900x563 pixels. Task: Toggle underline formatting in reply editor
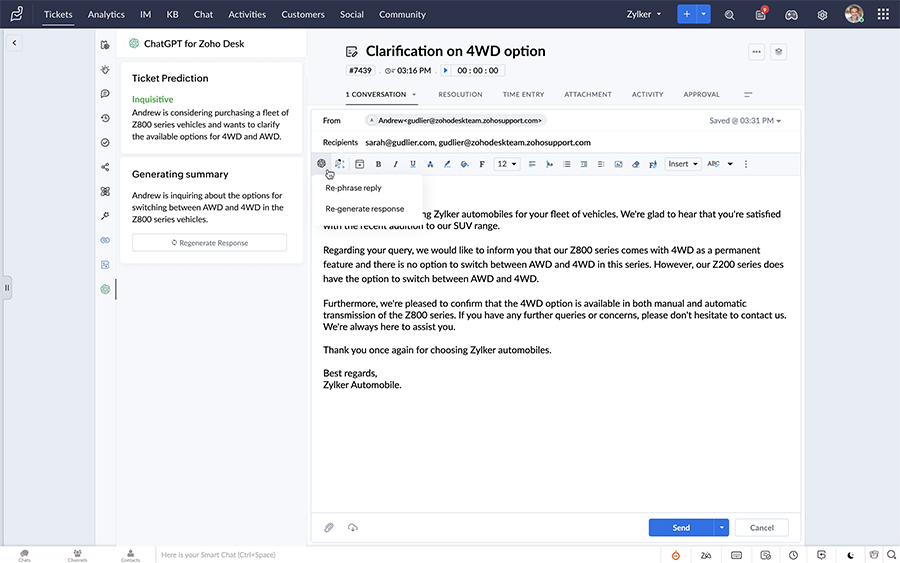[x=413, y=164]
